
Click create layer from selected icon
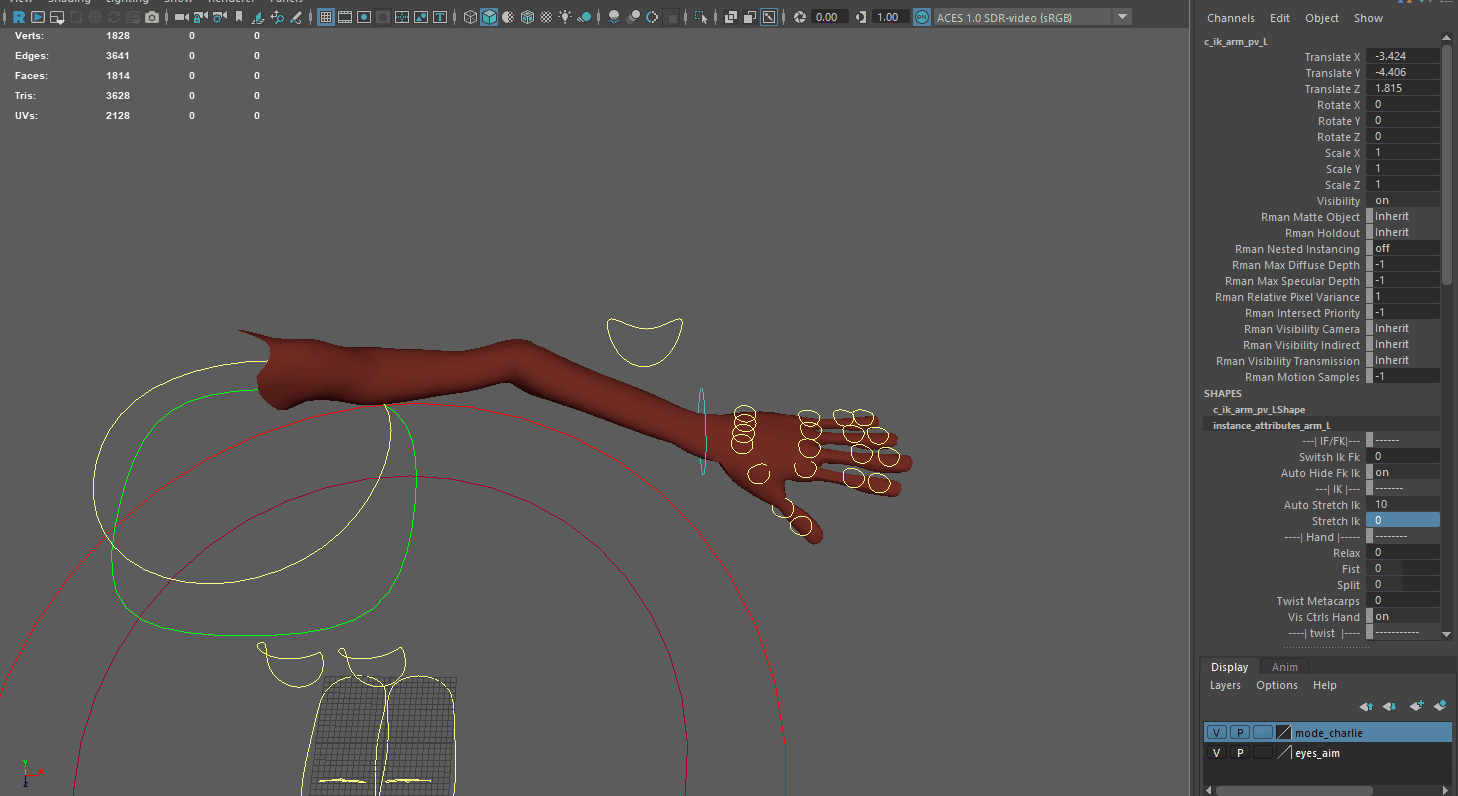click(1440, 706)
